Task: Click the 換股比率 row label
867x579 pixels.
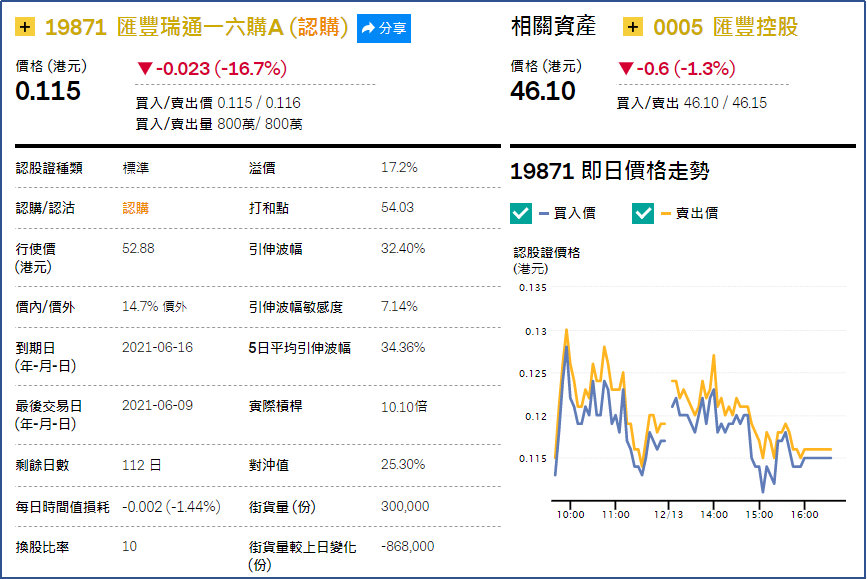Action: click(x=43, y=547)
